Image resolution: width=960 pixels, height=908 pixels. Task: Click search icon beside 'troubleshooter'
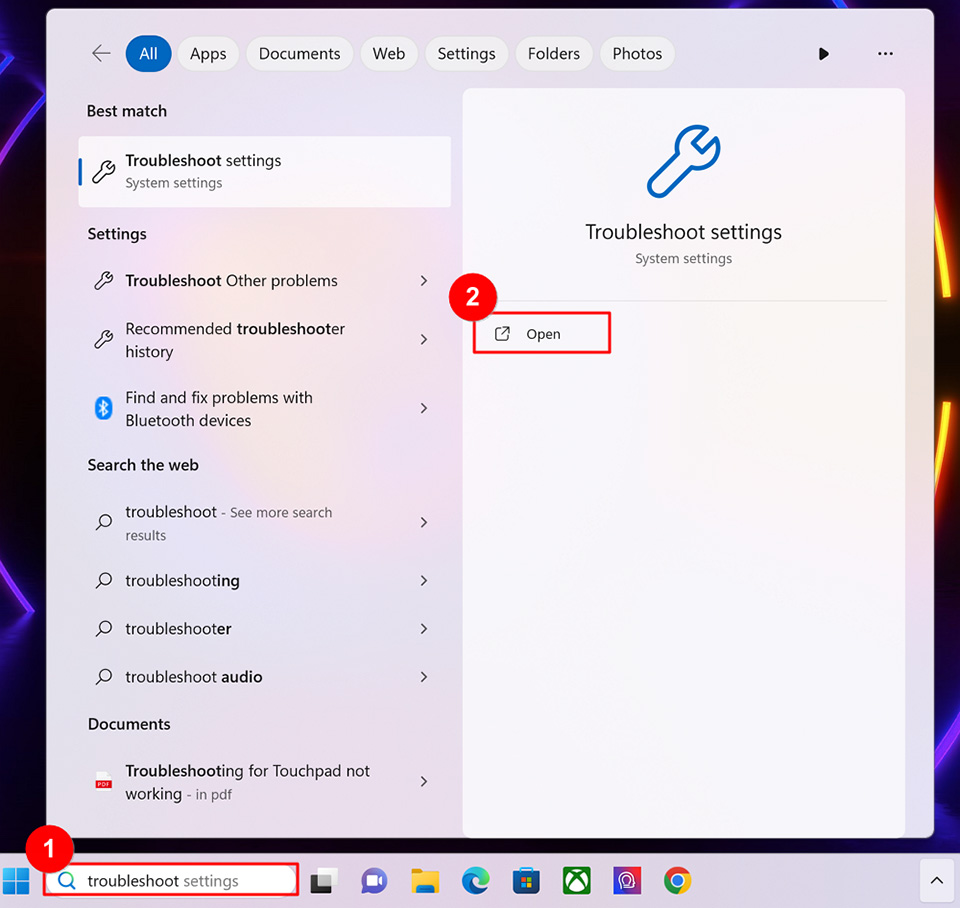coord(103,629)
